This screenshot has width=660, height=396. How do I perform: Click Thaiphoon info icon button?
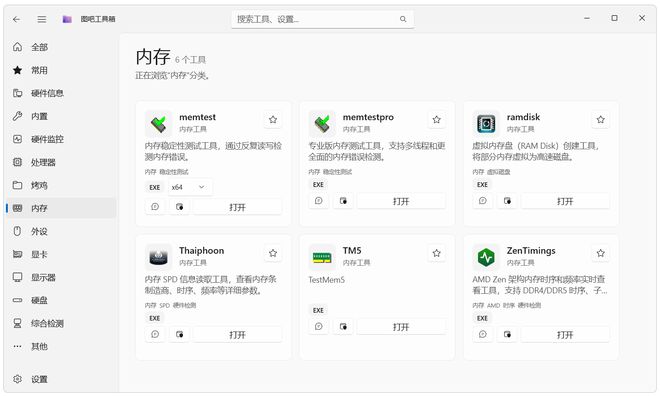tap(155, 335)
